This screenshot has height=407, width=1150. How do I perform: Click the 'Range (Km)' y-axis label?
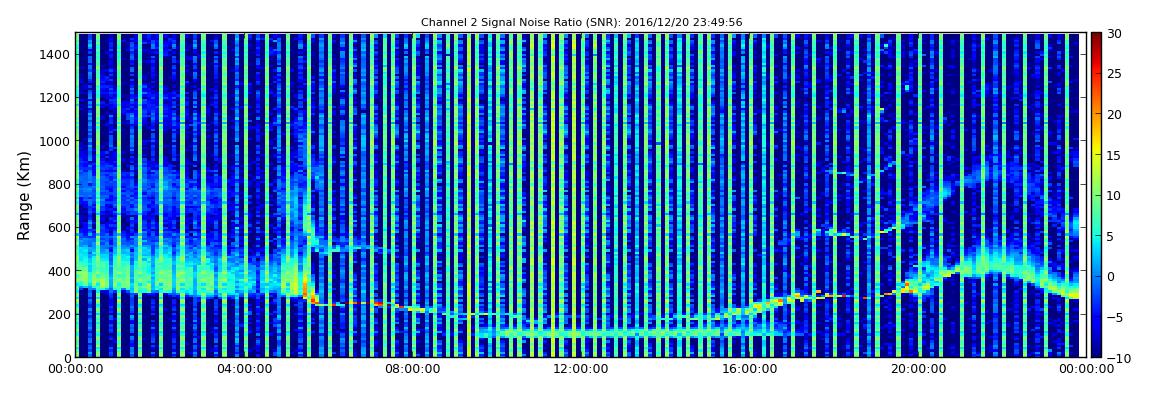click(x=24, y=195)
